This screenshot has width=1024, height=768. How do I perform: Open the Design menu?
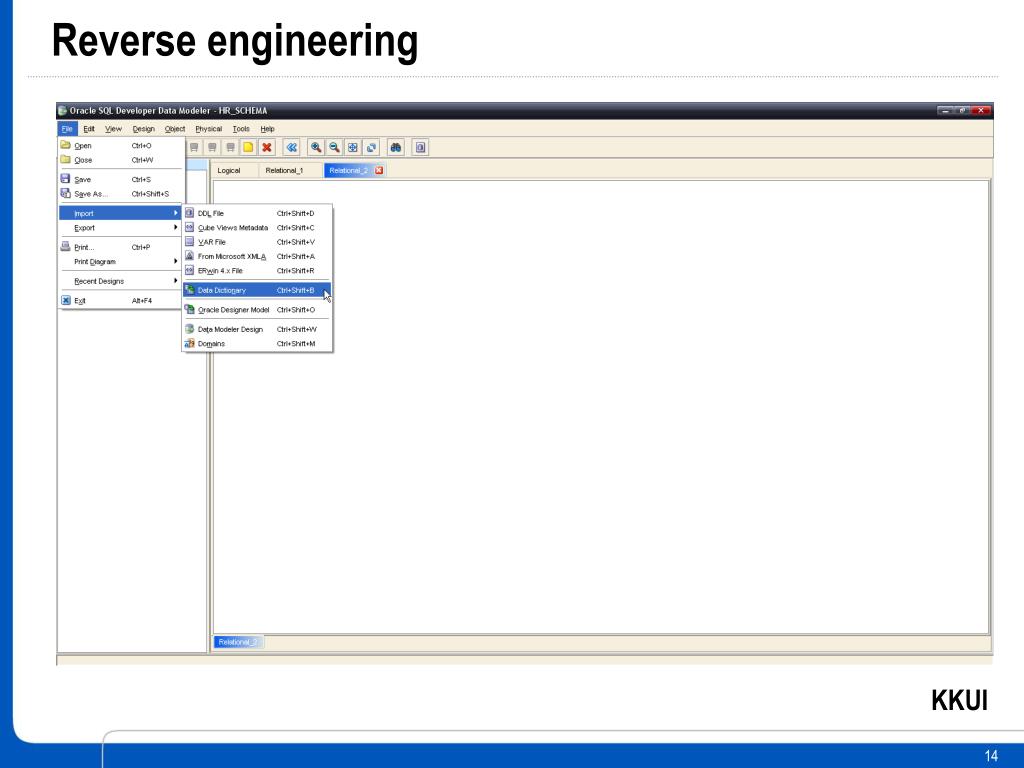point(144,129)
